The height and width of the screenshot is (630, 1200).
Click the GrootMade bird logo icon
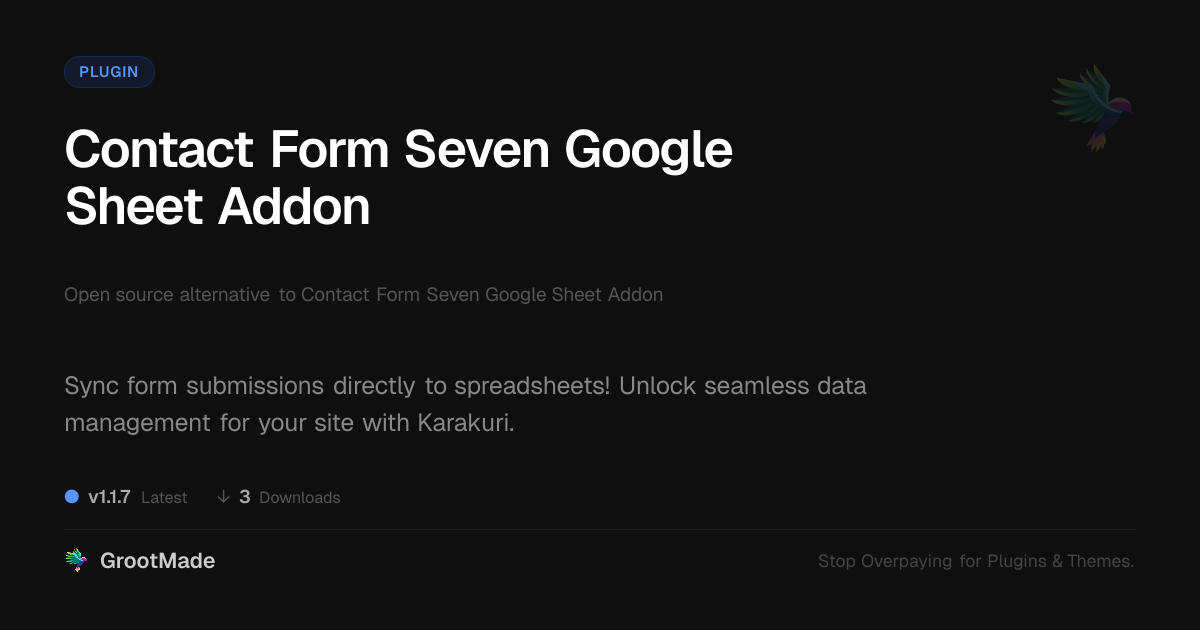[x=75, y=561]
